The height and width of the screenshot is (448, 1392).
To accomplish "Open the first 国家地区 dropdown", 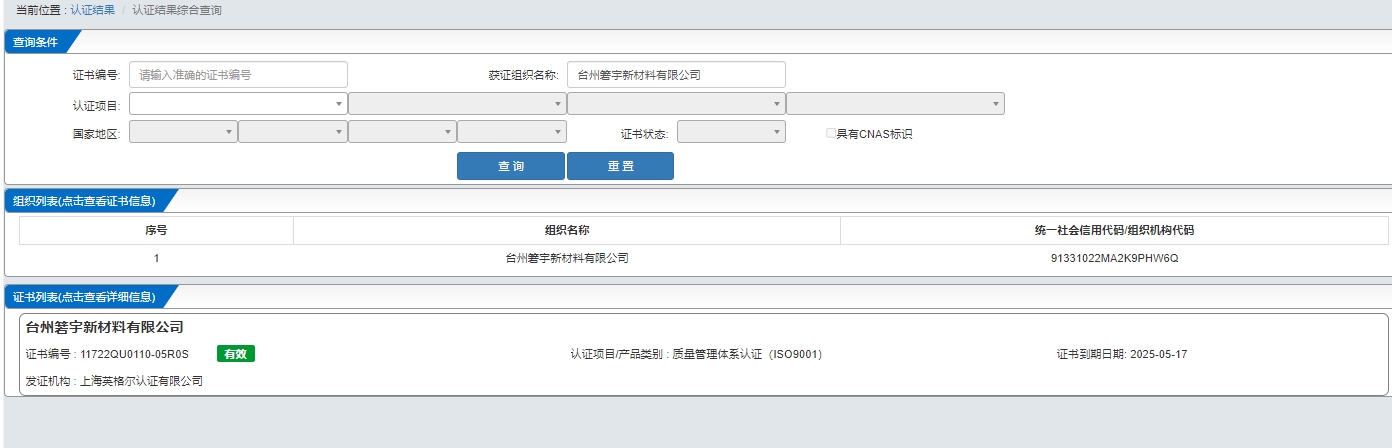I will [x=183, y=132].
